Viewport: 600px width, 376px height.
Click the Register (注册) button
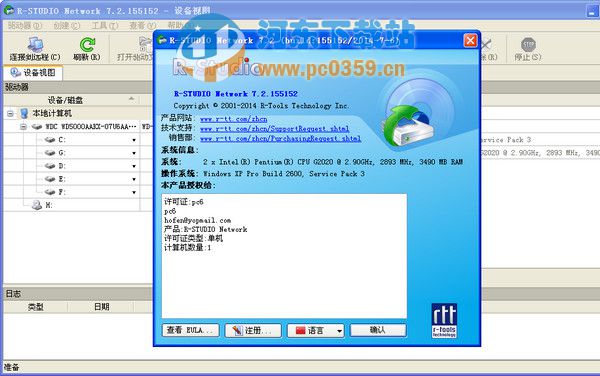coord(253,330)
